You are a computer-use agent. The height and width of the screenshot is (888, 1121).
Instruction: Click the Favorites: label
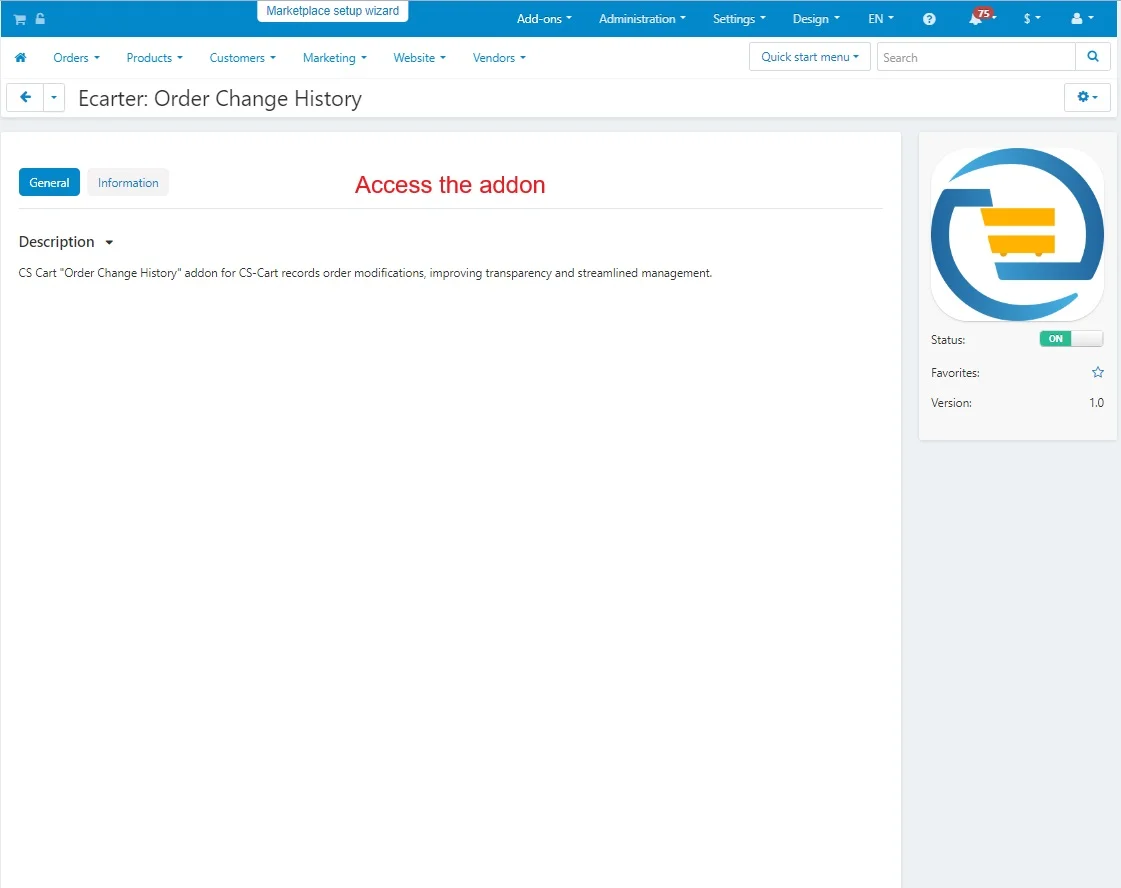(x=955, y=373)
